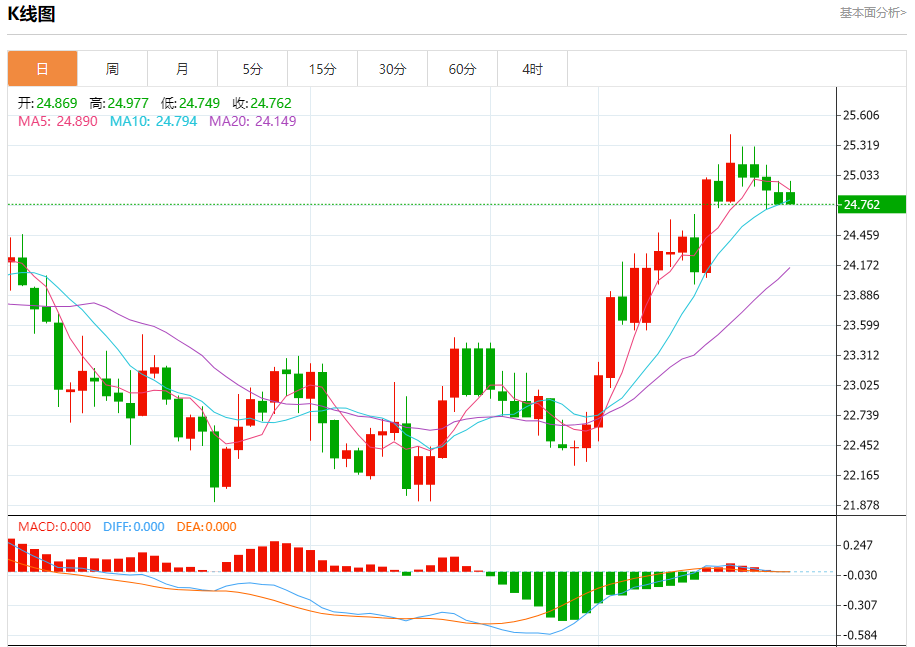Viewport: 915px width, 647px height.
Task: Click the MA5 24.890 indicator label
Action: coord(58,121)
